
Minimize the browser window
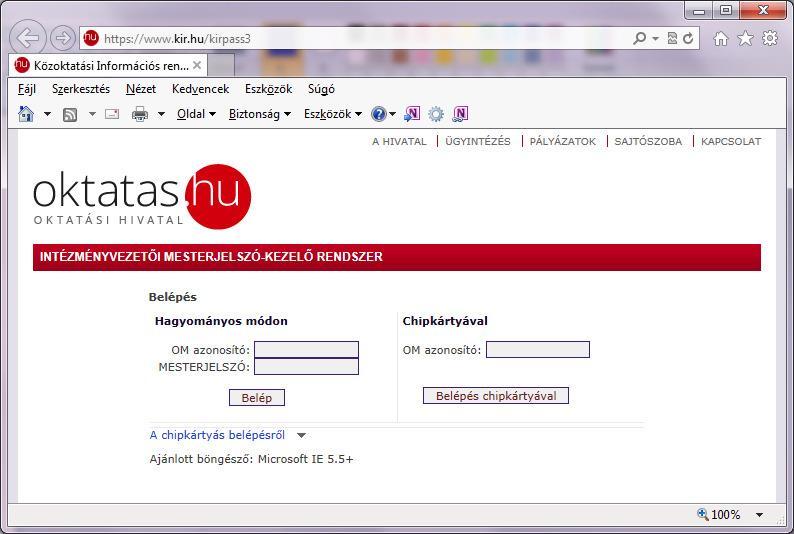[x=699, y=11]
